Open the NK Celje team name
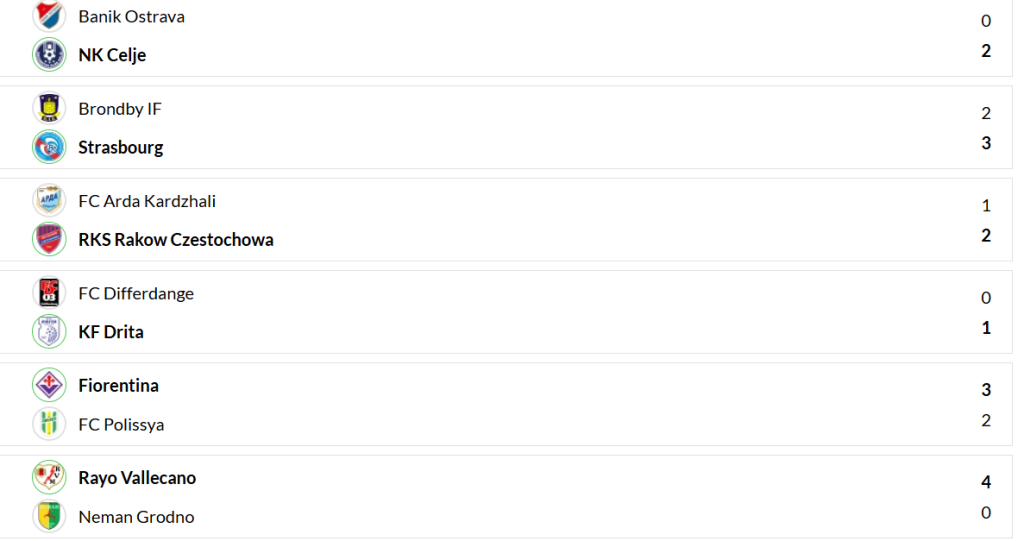The image size is (1024, 541). click(112, 55)
